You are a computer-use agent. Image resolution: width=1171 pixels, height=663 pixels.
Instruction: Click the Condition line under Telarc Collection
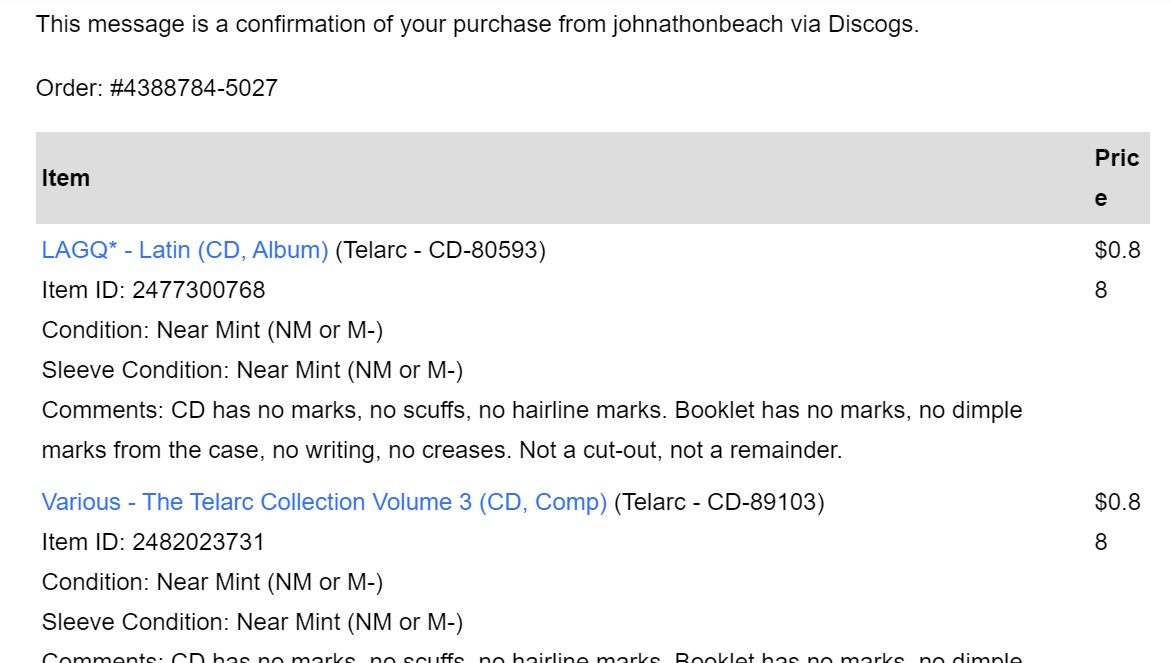pos(212,582)
